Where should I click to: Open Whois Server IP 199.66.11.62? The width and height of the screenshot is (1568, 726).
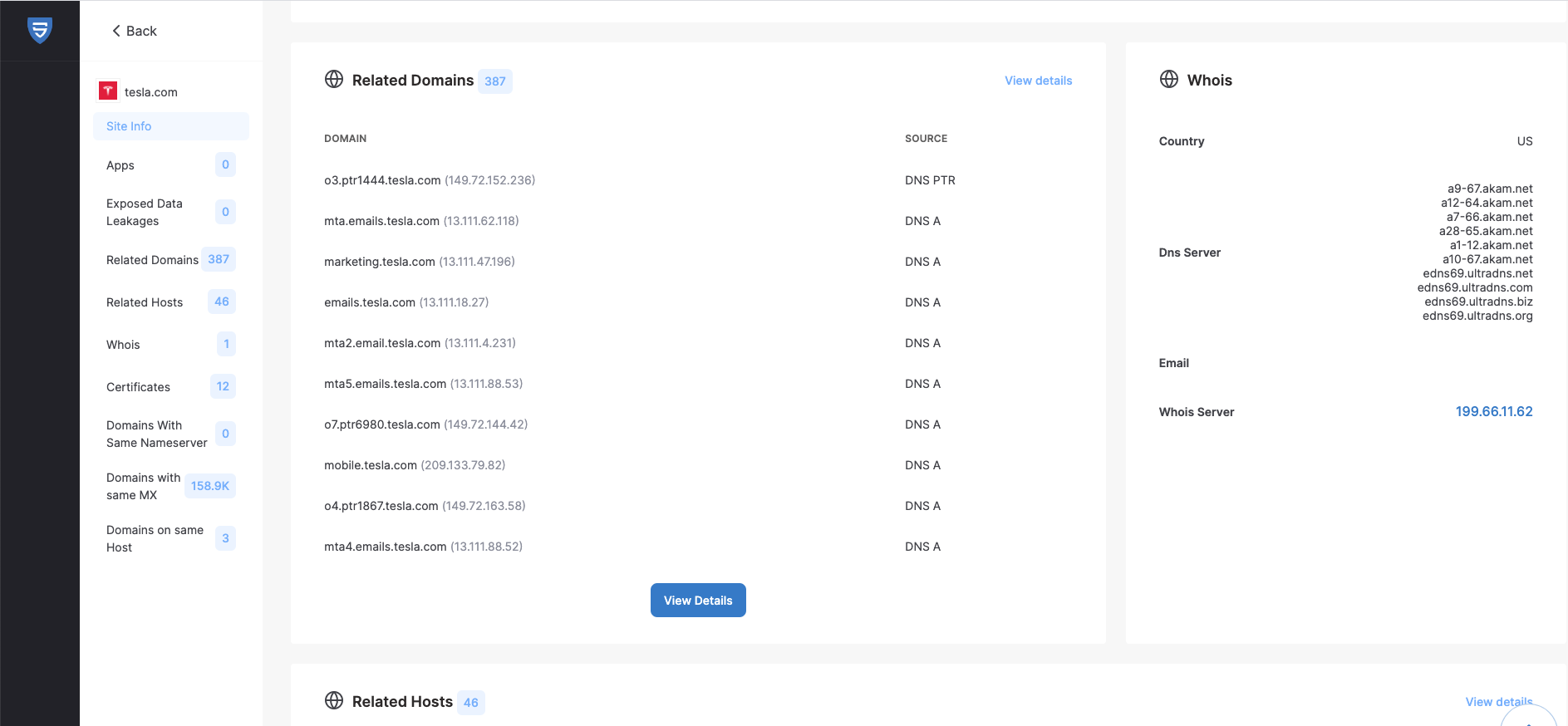click(1494, 411)
